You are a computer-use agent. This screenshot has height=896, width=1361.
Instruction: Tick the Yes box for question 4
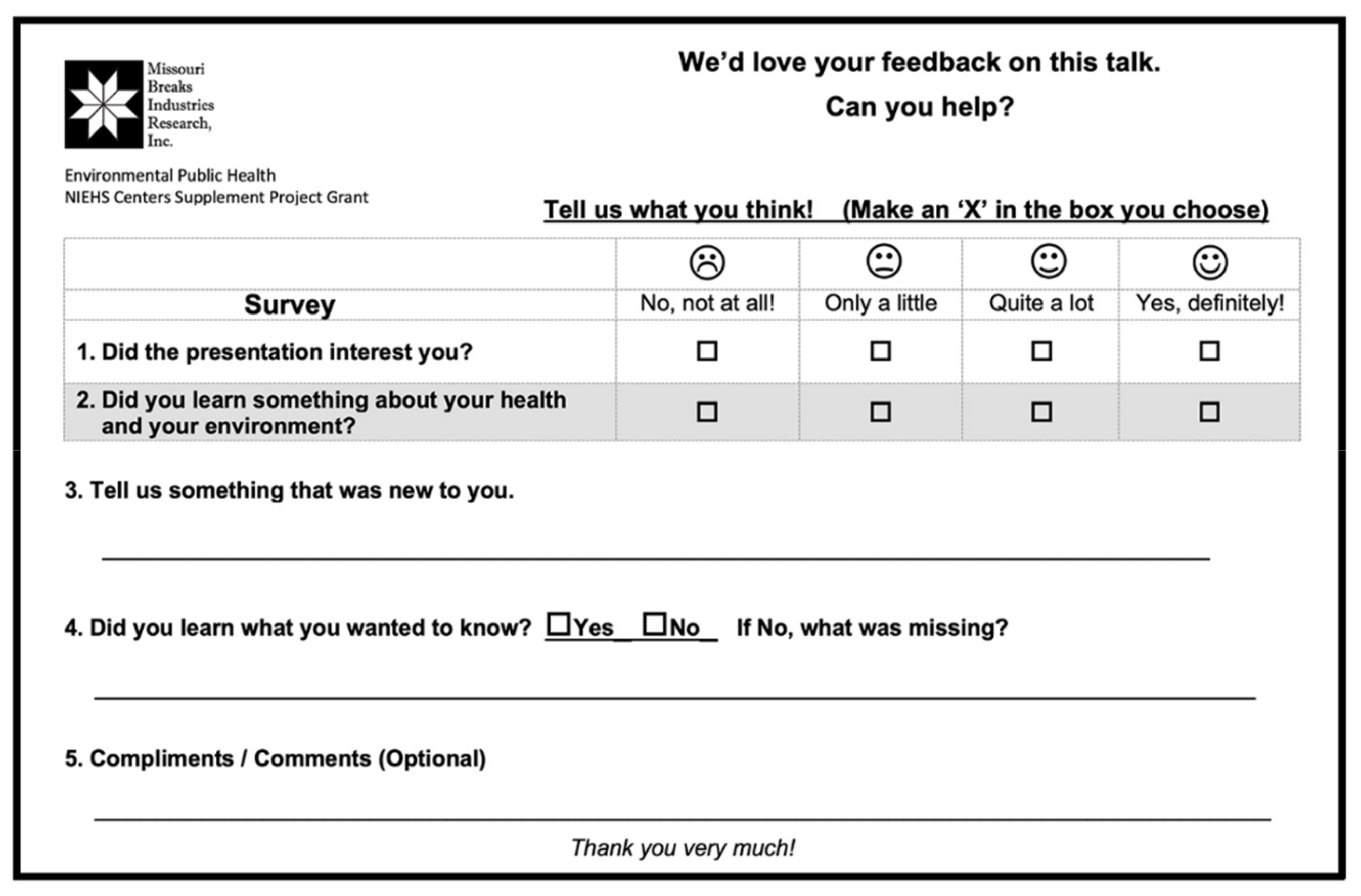(x=559, y=624)
